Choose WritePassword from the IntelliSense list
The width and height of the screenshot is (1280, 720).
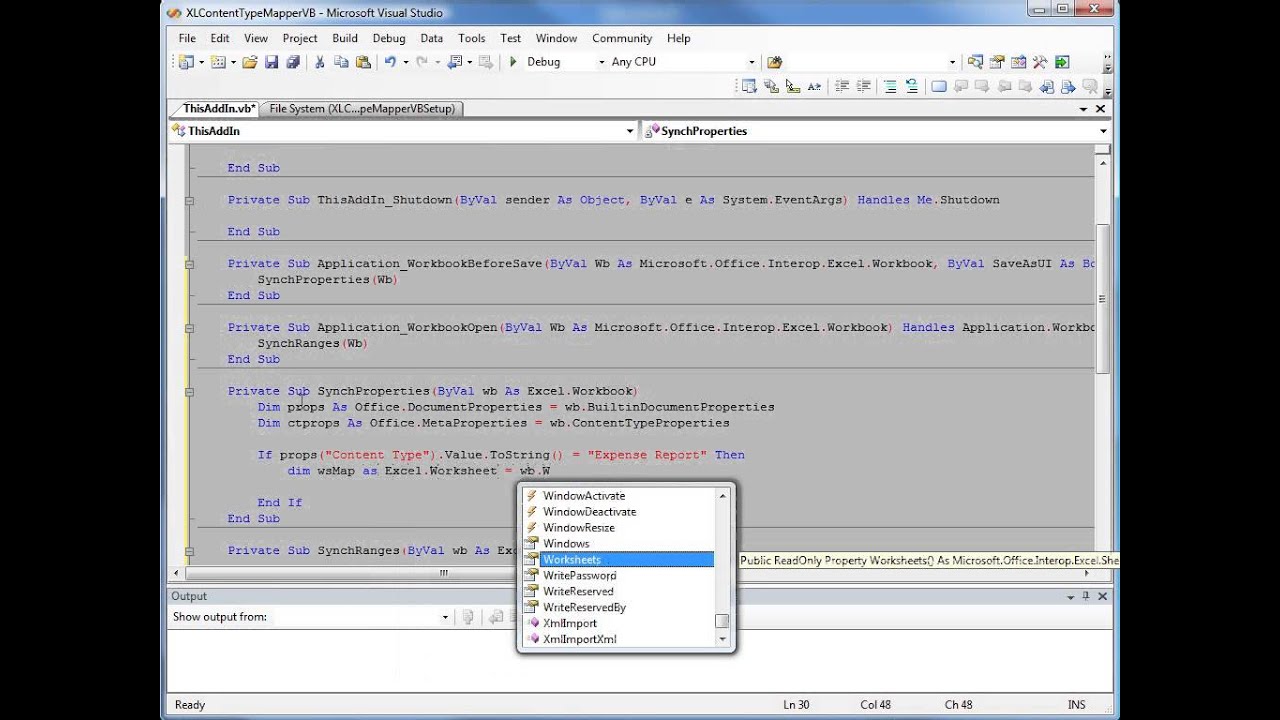click(579, 576)
